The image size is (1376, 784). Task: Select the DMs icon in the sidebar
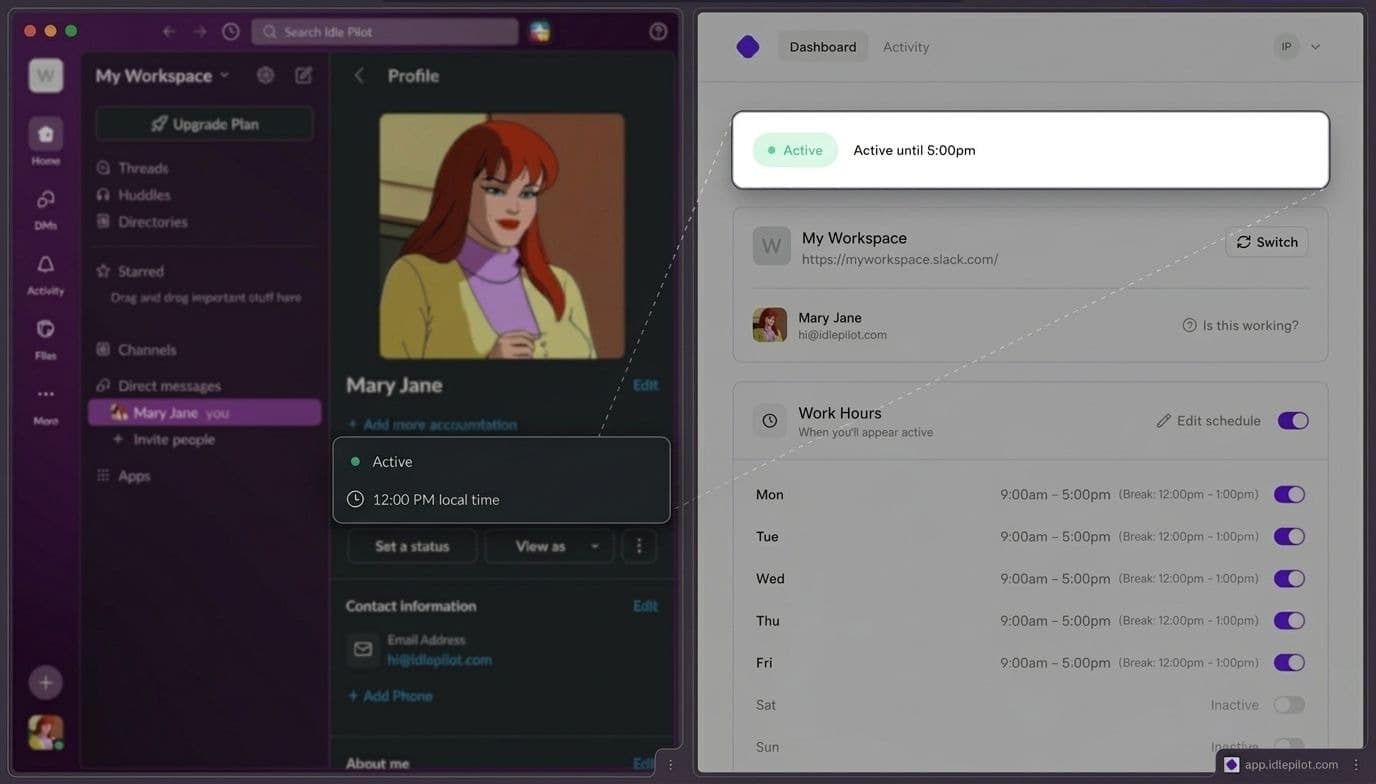click(45, 198)
